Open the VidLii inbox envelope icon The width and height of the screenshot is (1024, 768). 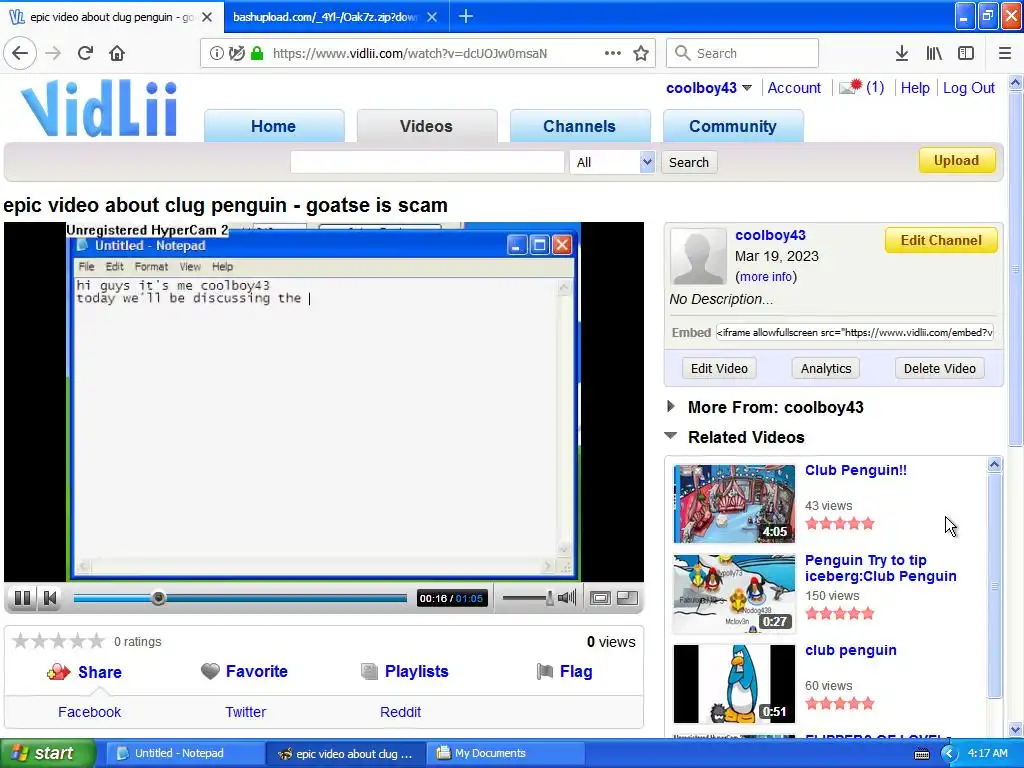click(850, 87)
